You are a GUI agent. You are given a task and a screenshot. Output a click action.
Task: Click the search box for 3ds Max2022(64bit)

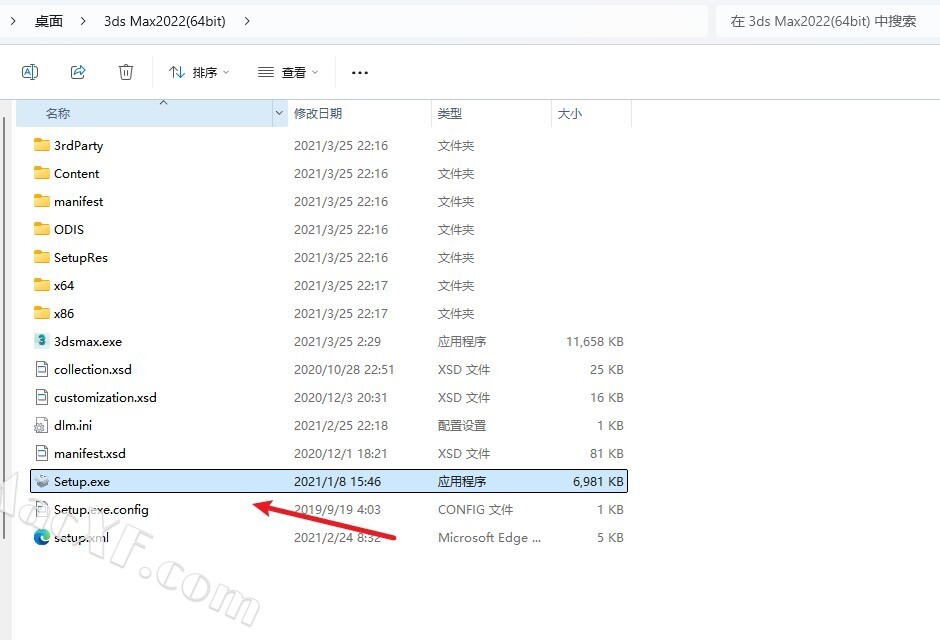[x=828, y=22]
